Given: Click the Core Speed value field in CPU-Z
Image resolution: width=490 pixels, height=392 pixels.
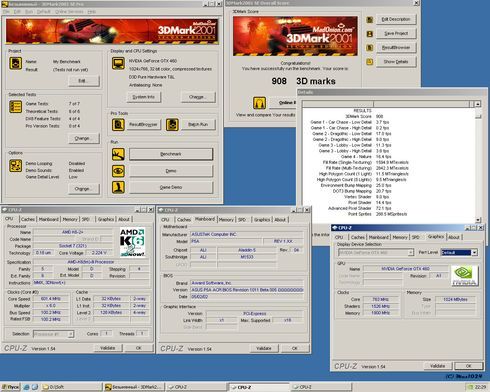Looking at the screenshot, I should (51, 299).
